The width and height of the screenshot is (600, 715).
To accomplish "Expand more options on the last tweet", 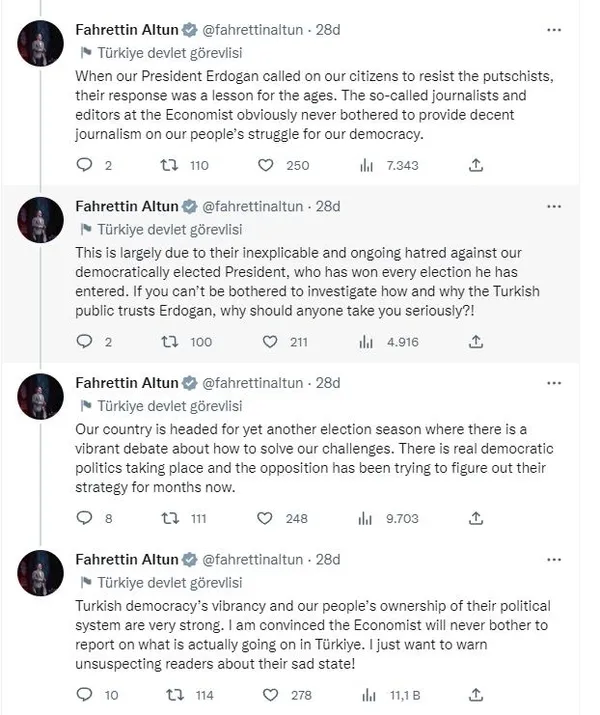I will point(554,559).
